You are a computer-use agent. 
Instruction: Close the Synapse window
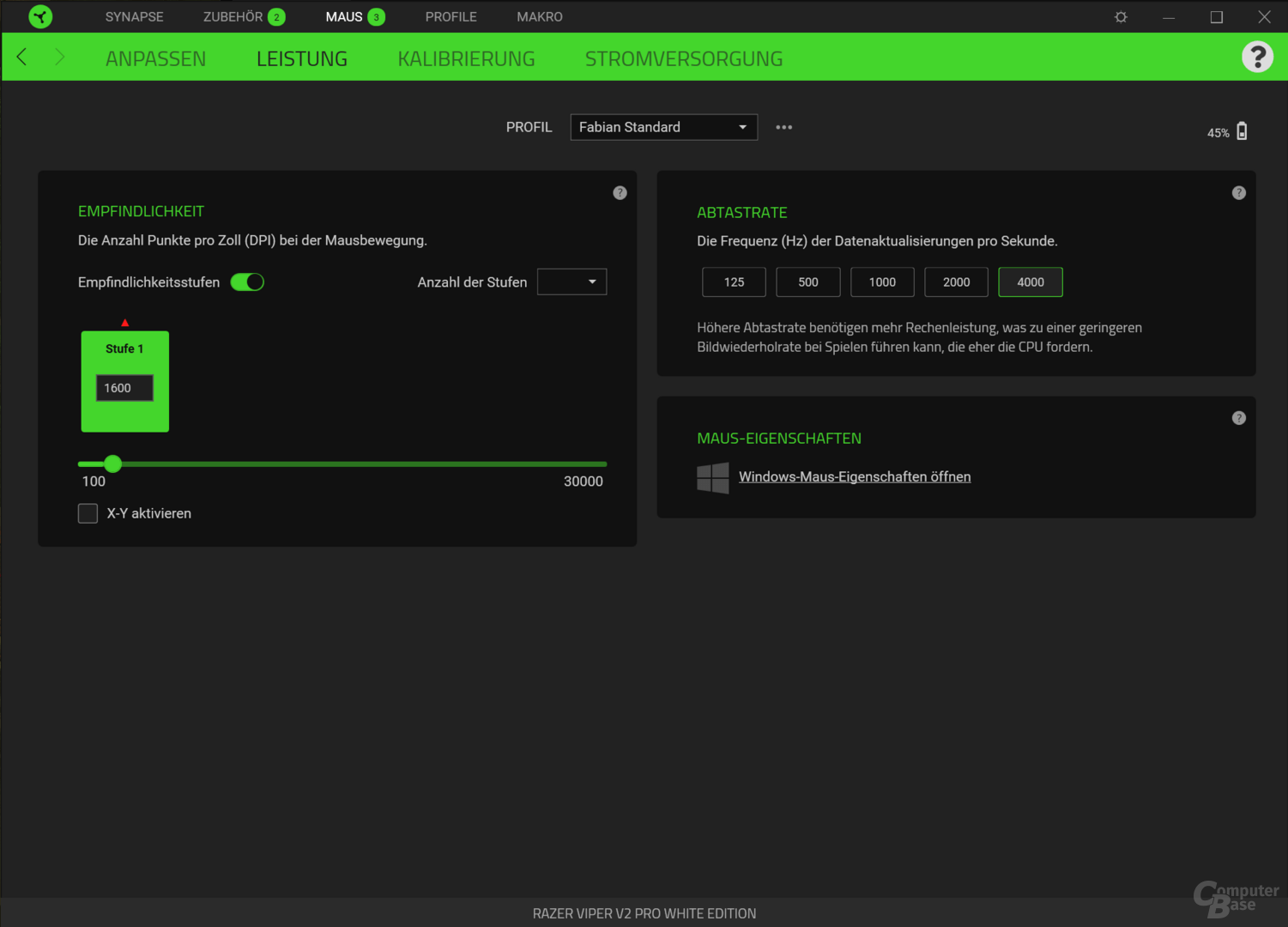click(x=1265, y=16)
